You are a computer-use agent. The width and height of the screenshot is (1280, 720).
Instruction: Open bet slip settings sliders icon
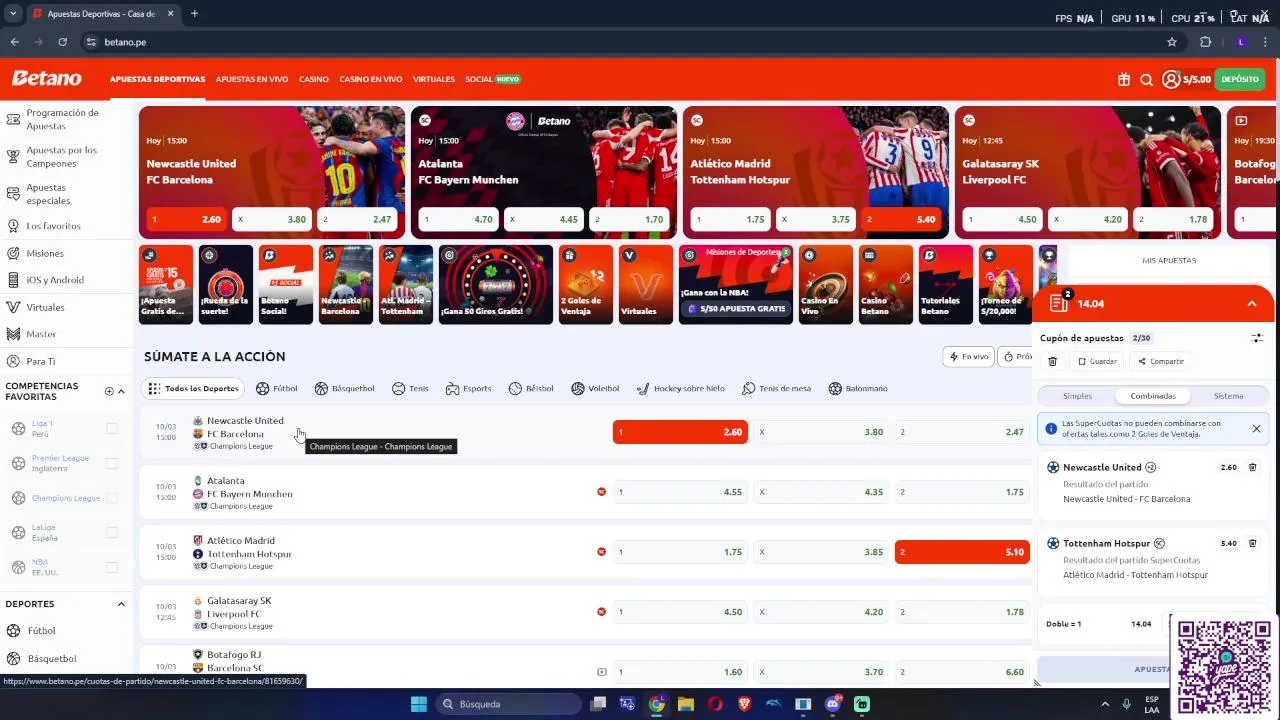click(x=1257, y=338)
